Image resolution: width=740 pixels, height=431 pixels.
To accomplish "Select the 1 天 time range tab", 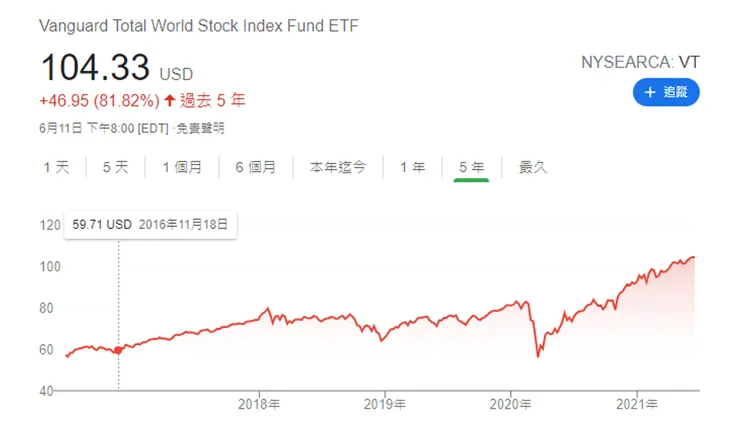I will coord(56,167).
